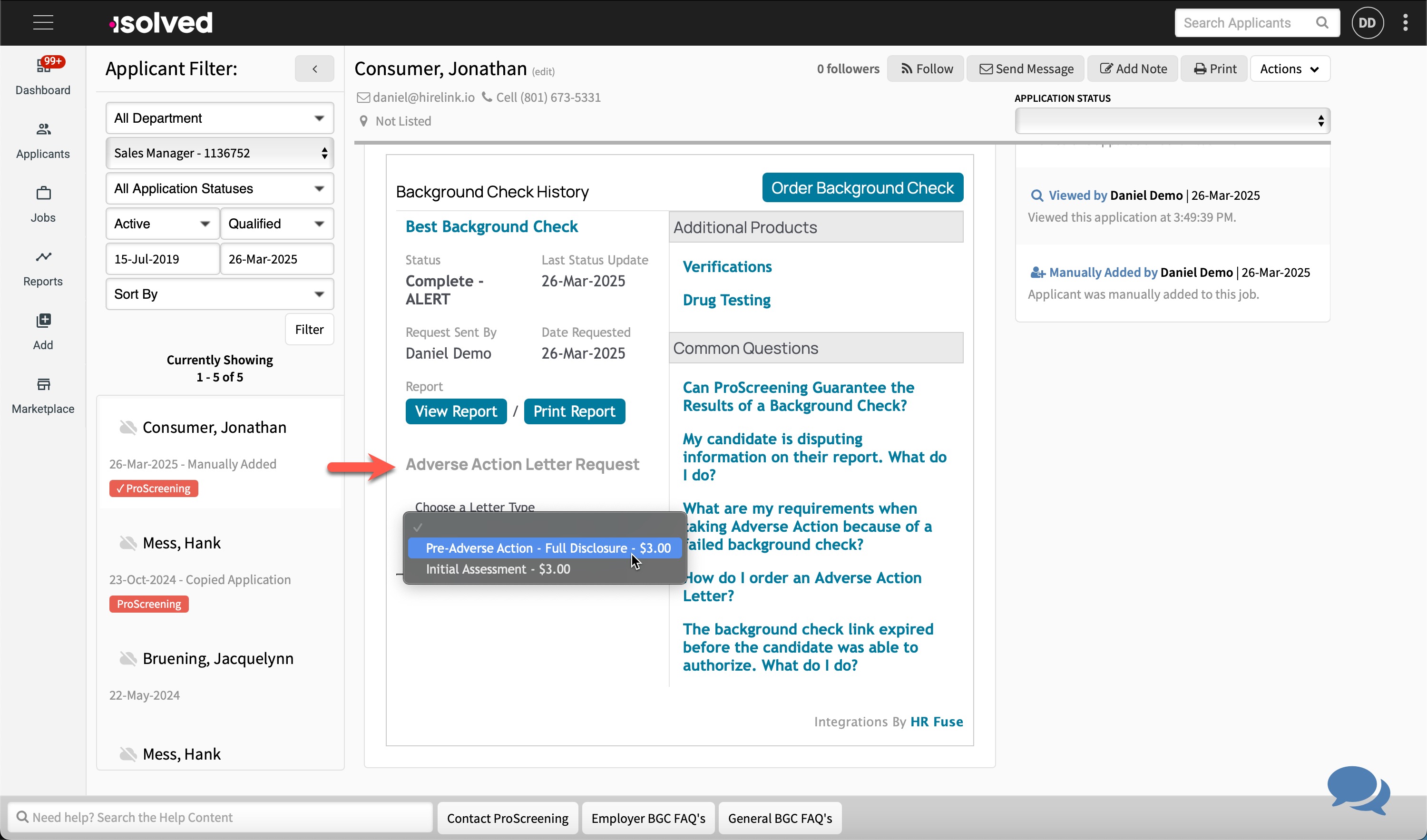Viewport: 1427px width, 840px height.
Task: Click Contact ProScreening button
Action: (508, 818)
